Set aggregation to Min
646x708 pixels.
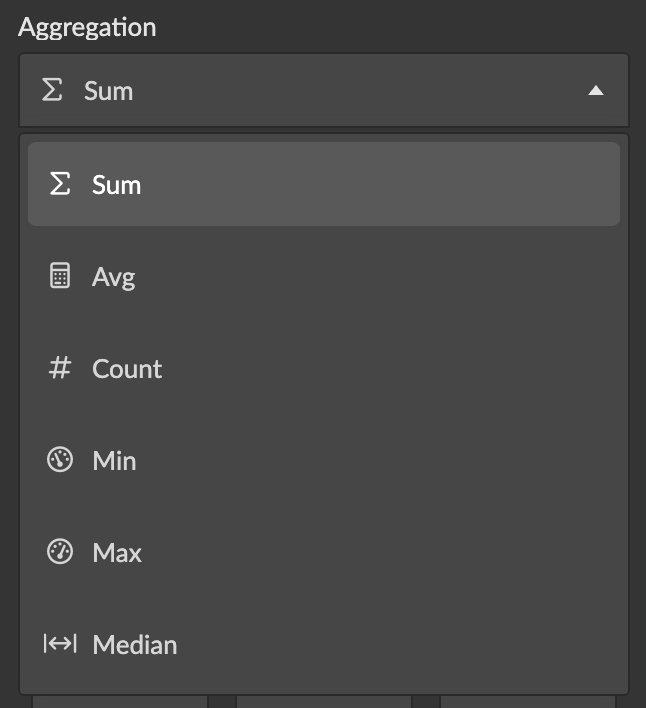[114, 461]
